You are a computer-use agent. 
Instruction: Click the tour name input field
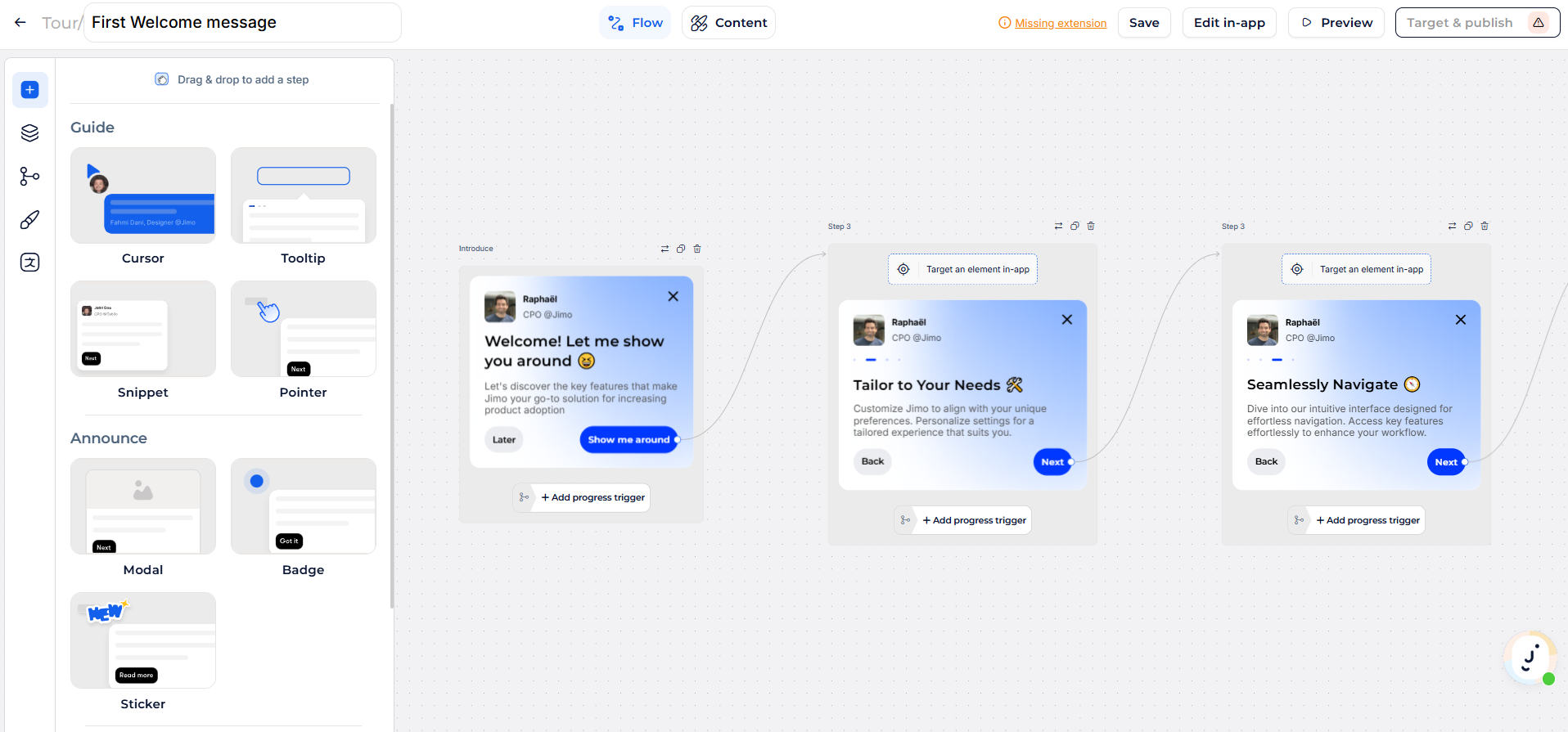242,23
